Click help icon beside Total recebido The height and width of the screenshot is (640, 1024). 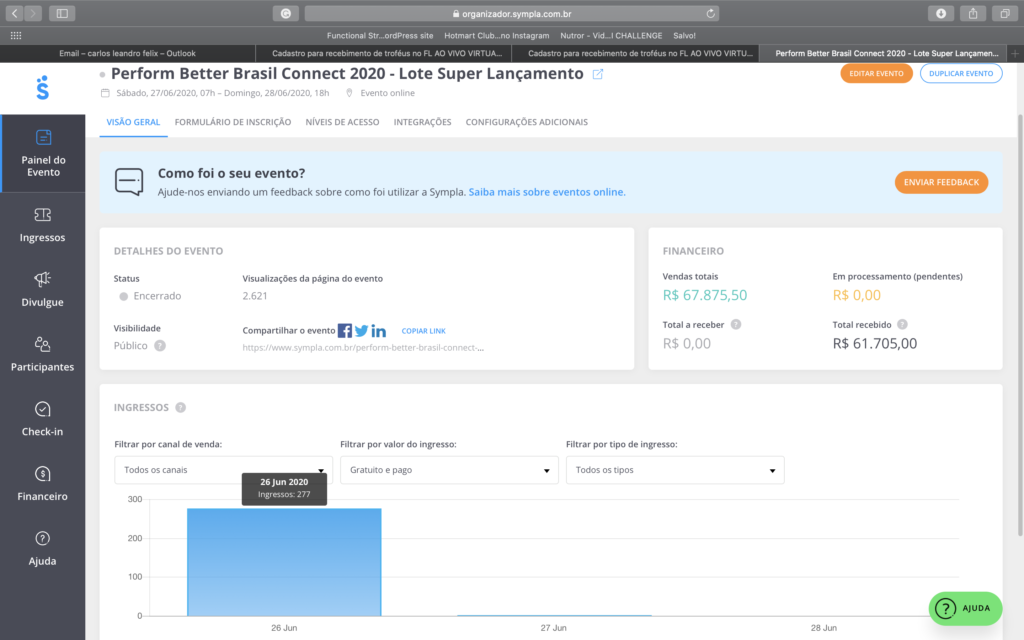(903, 325)
